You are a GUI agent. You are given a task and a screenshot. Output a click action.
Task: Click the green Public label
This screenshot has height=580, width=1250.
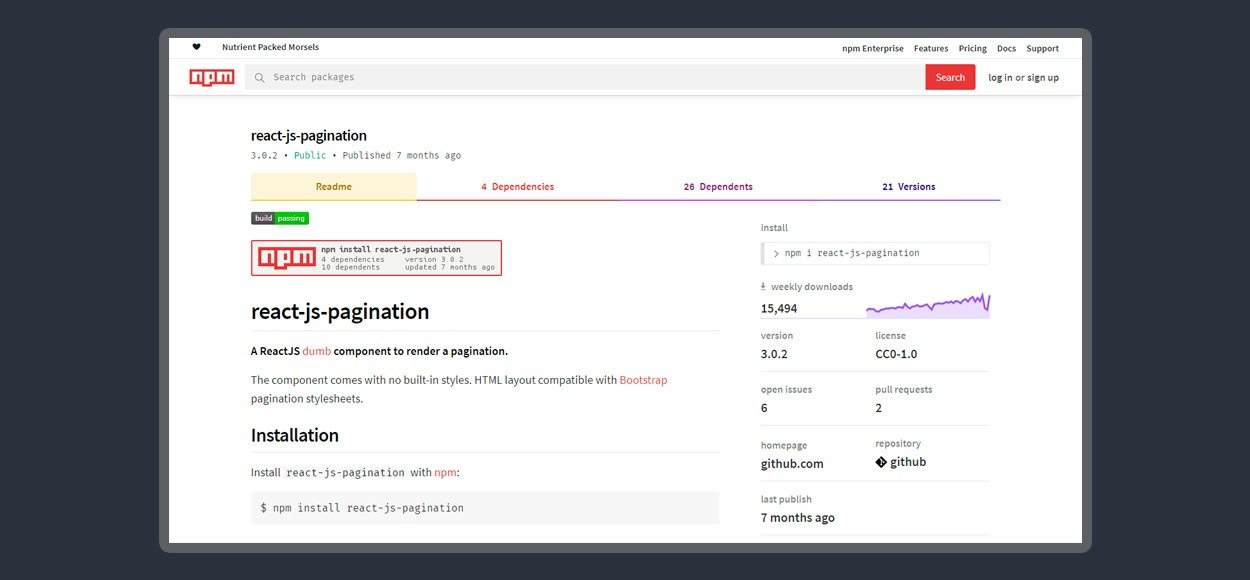310,156
